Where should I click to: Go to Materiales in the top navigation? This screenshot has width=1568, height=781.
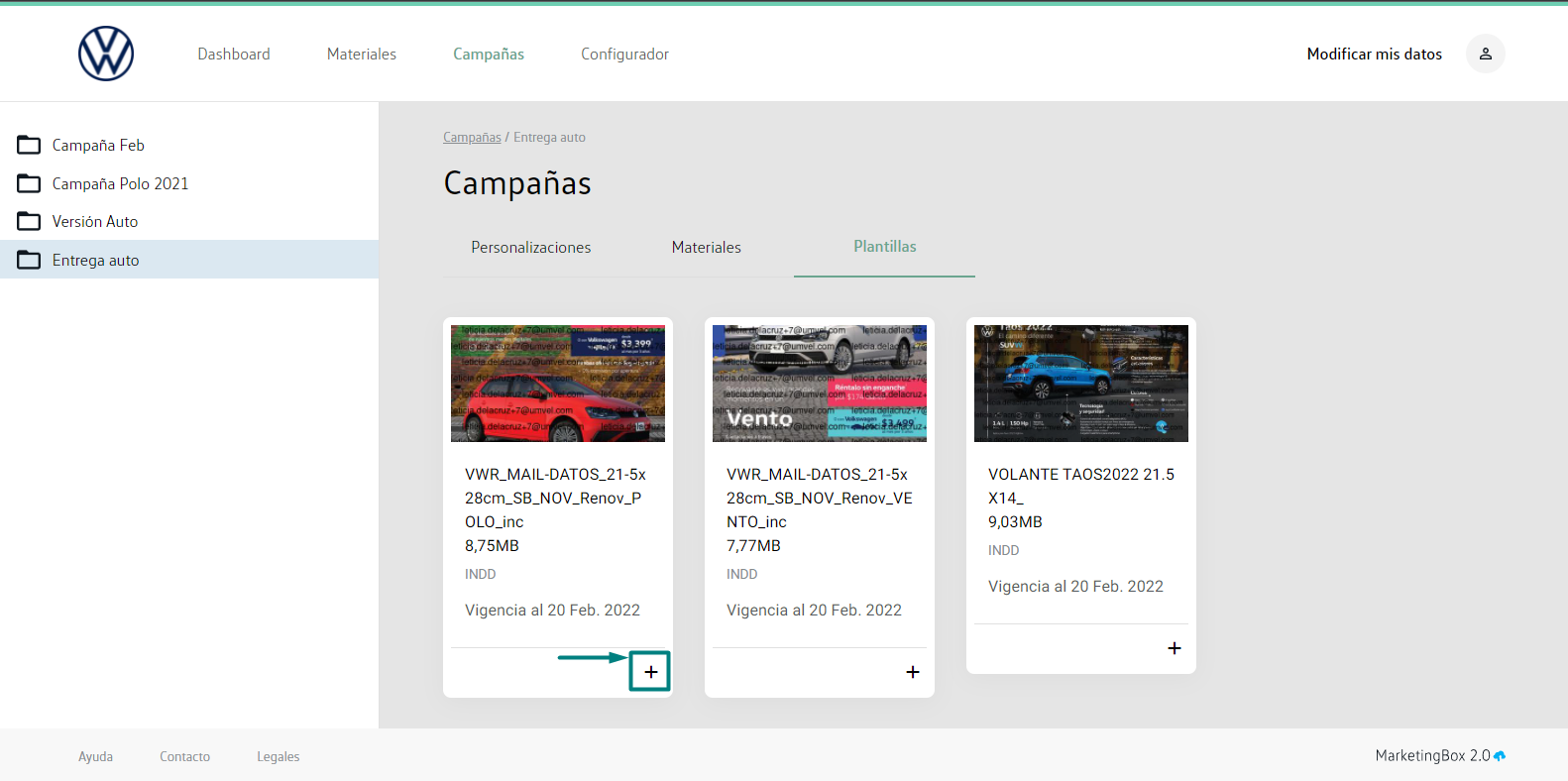coord(362,54)
